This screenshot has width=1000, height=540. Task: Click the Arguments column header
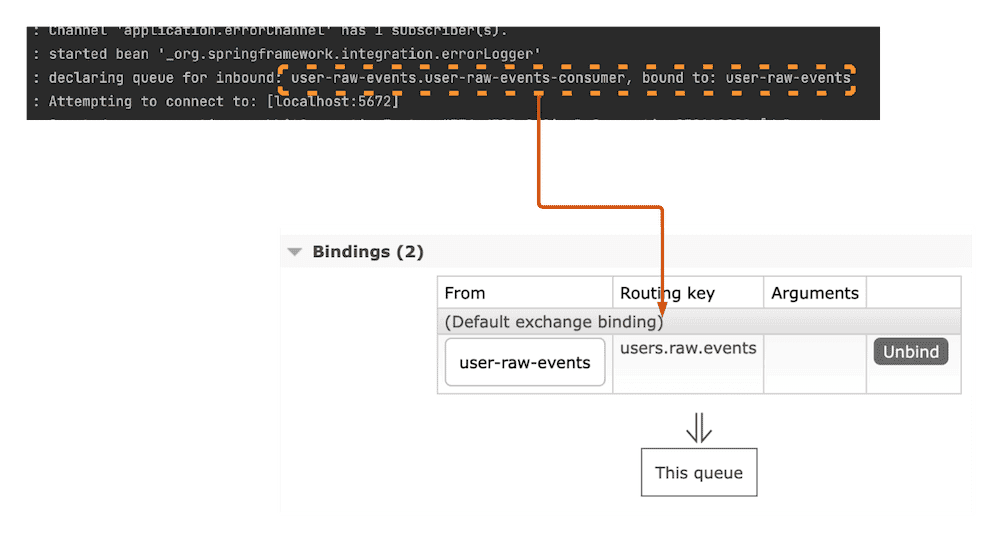(x=814, y=293)
